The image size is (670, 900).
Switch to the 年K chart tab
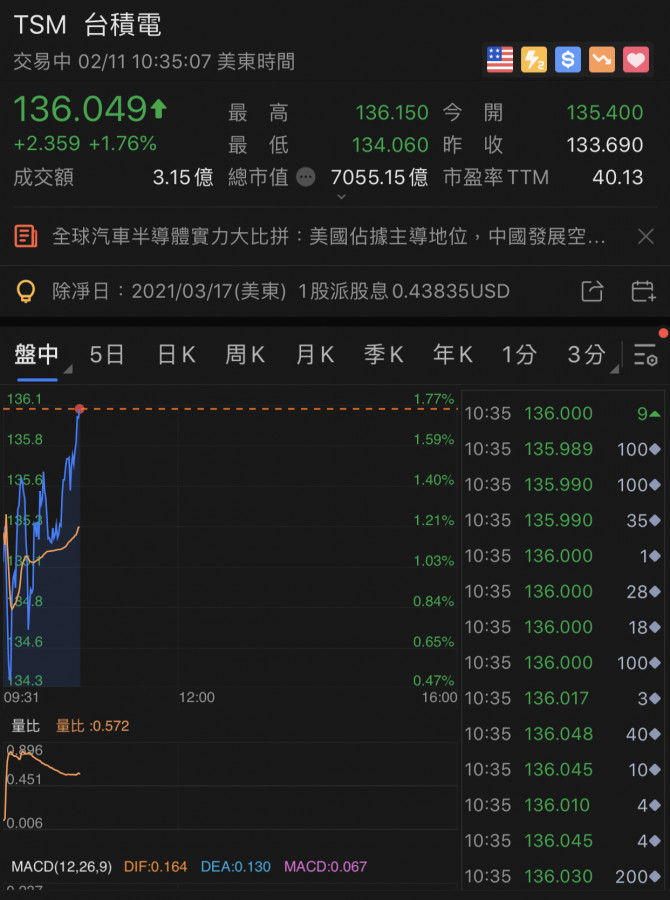(453, 355)
